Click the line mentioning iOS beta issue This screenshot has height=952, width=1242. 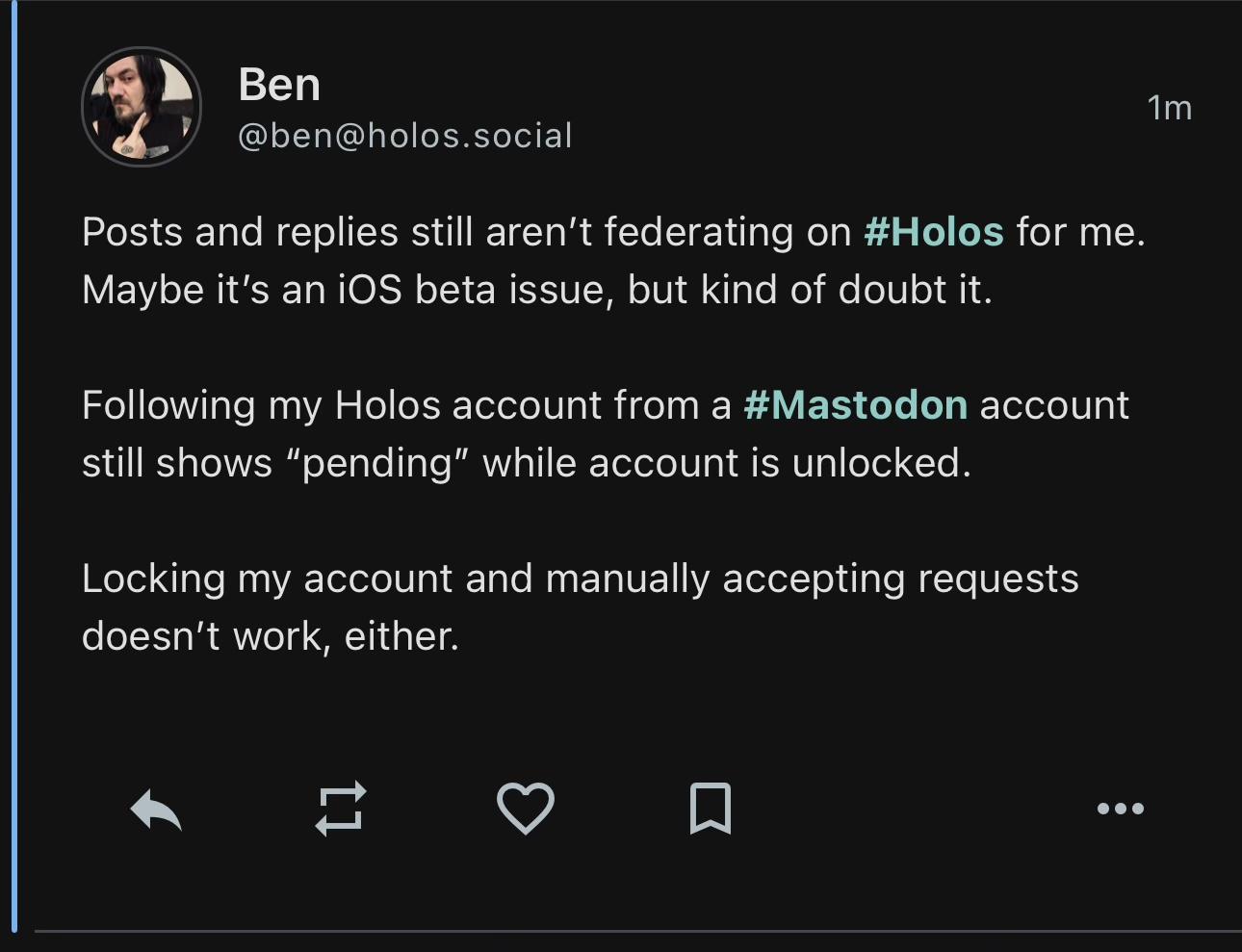click(x=537, y=290)
